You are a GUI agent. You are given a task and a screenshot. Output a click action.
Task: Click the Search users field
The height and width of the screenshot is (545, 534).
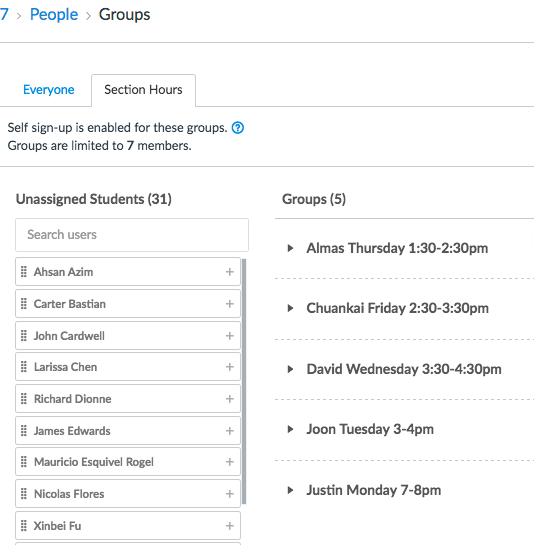coord(132,235)
